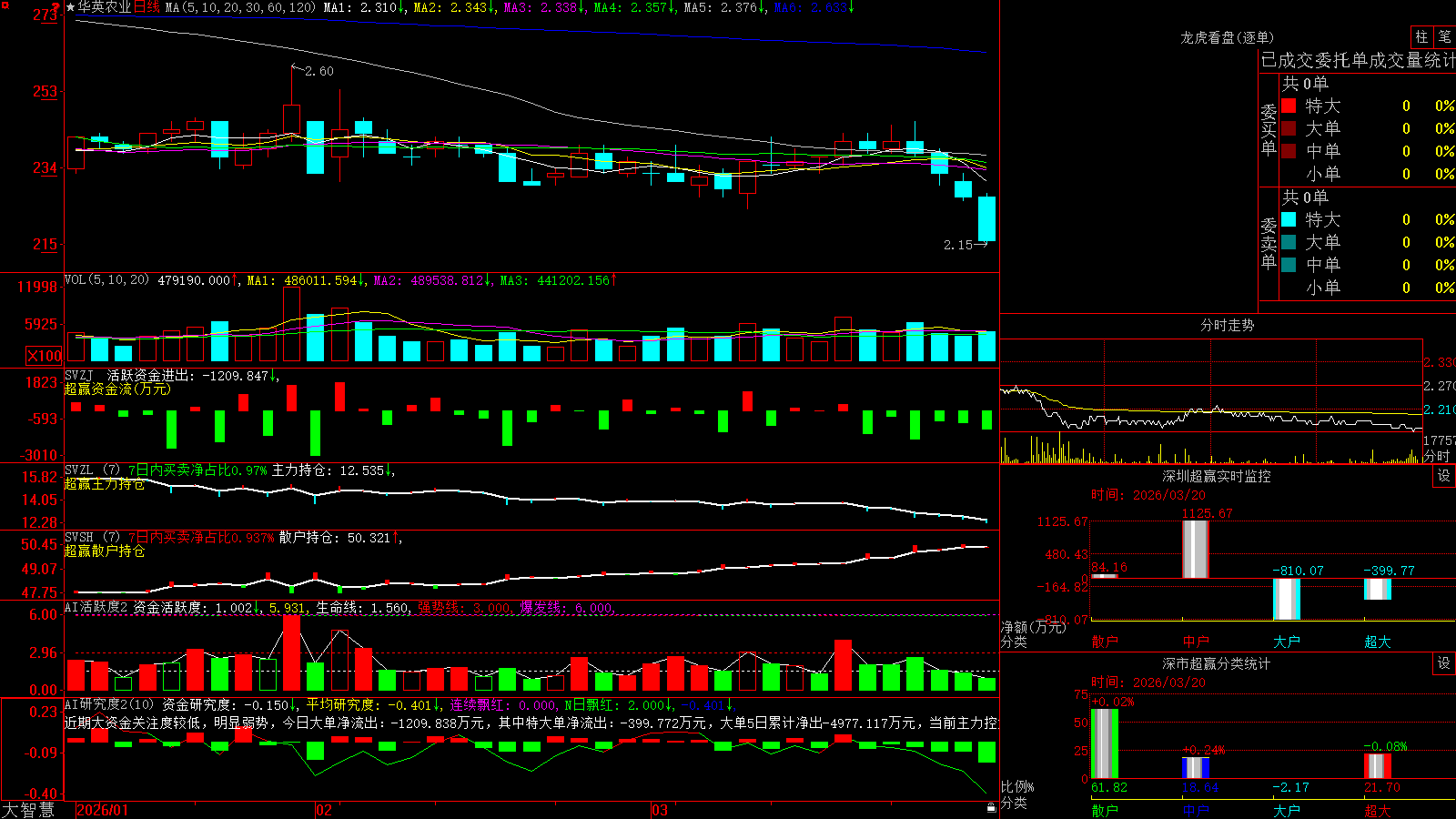The image size is (1456, 819).
Task: Click the teal 大单 swatch under 委卖单
Action: [x=1289, y=242]
